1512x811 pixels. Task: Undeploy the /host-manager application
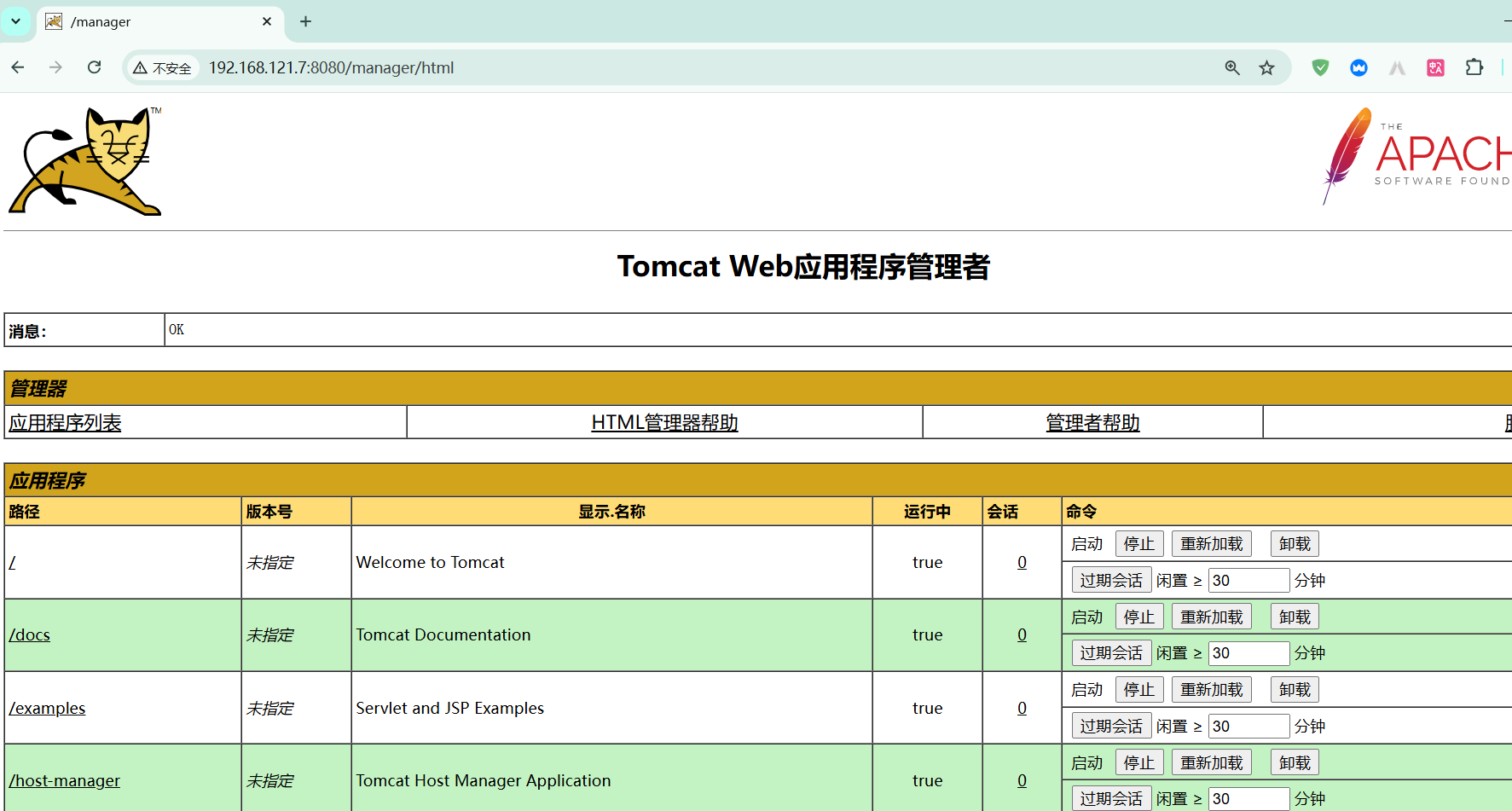[1295, 763]
